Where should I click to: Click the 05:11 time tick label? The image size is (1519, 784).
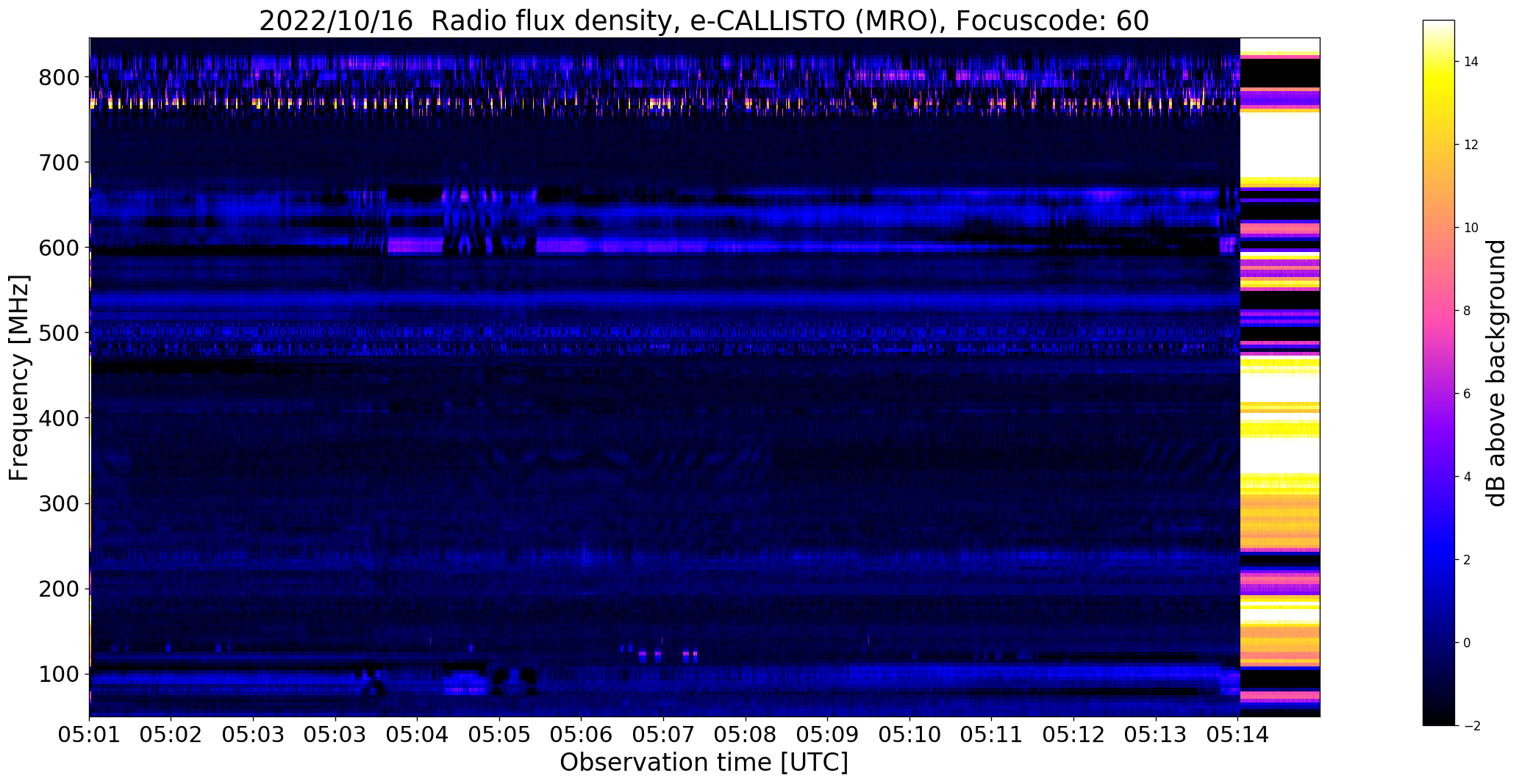tap(991, 735)
